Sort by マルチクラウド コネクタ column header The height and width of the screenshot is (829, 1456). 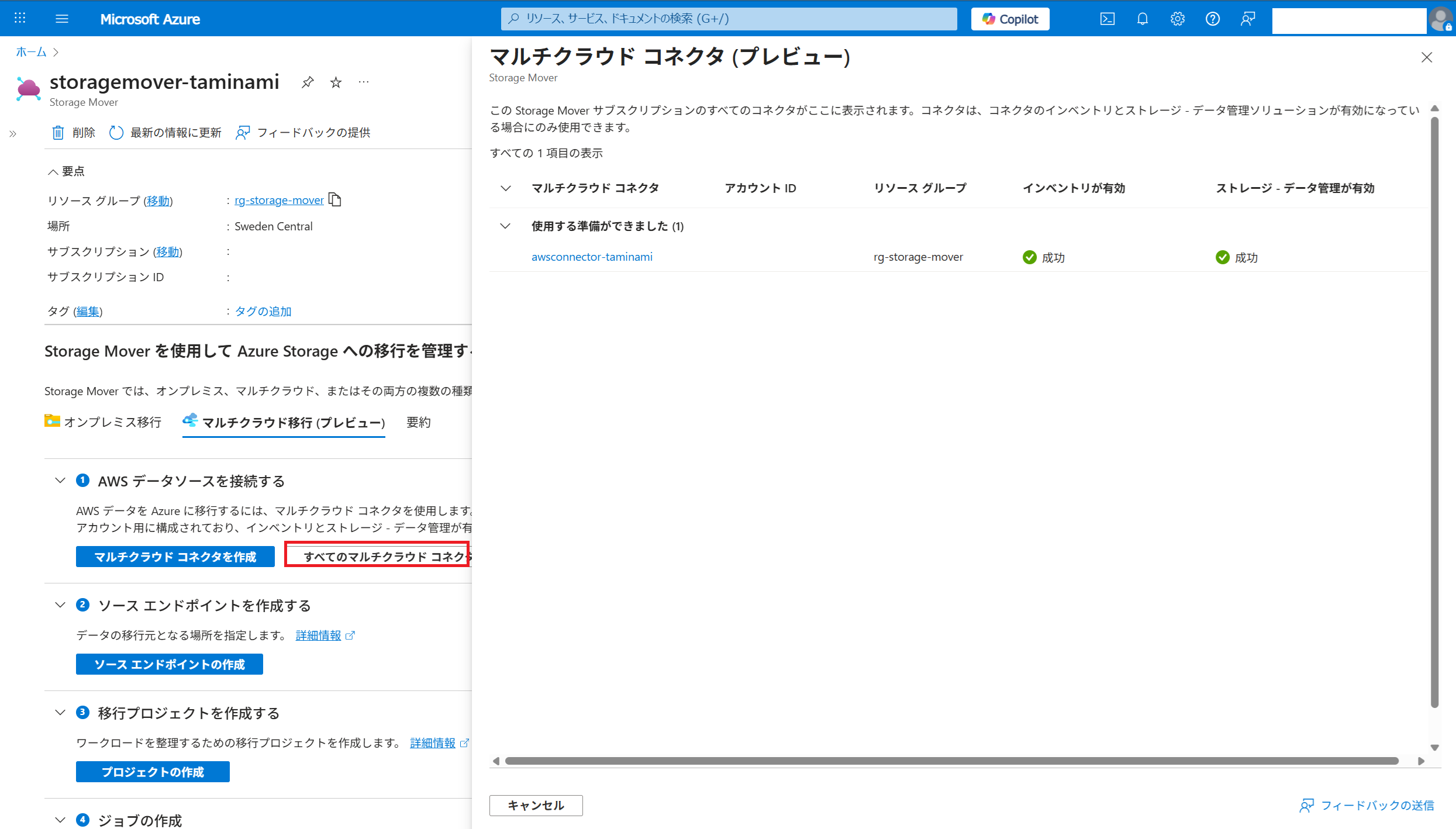595,188
